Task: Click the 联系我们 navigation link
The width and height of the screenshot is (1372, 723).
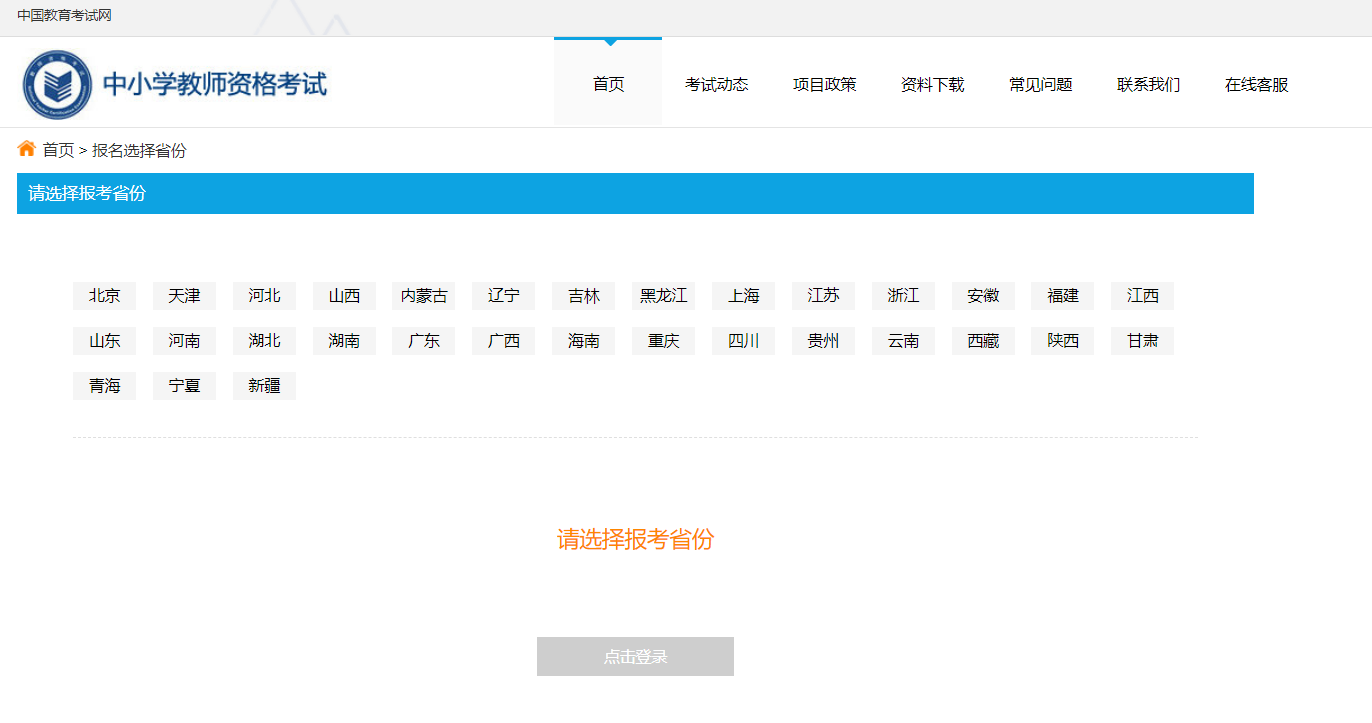Action: [x=1148, y=85]
